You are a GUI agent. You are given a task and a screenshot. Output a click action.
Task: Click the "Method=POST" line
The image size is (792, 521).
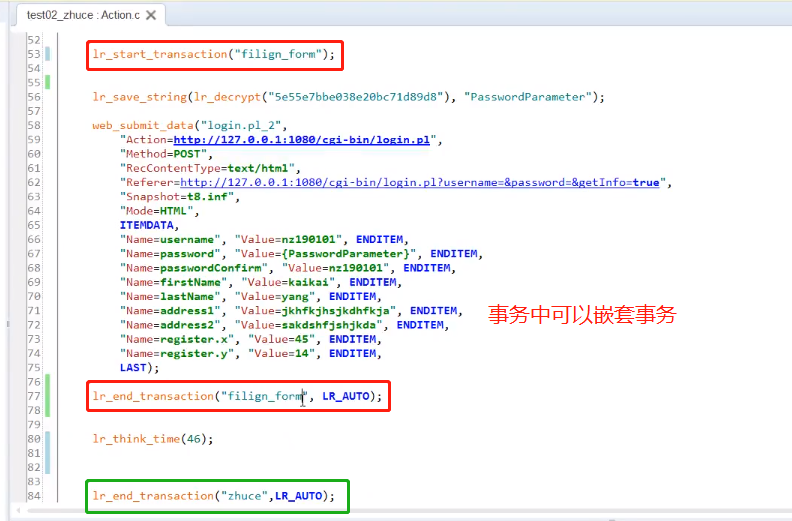pos(166,154)
